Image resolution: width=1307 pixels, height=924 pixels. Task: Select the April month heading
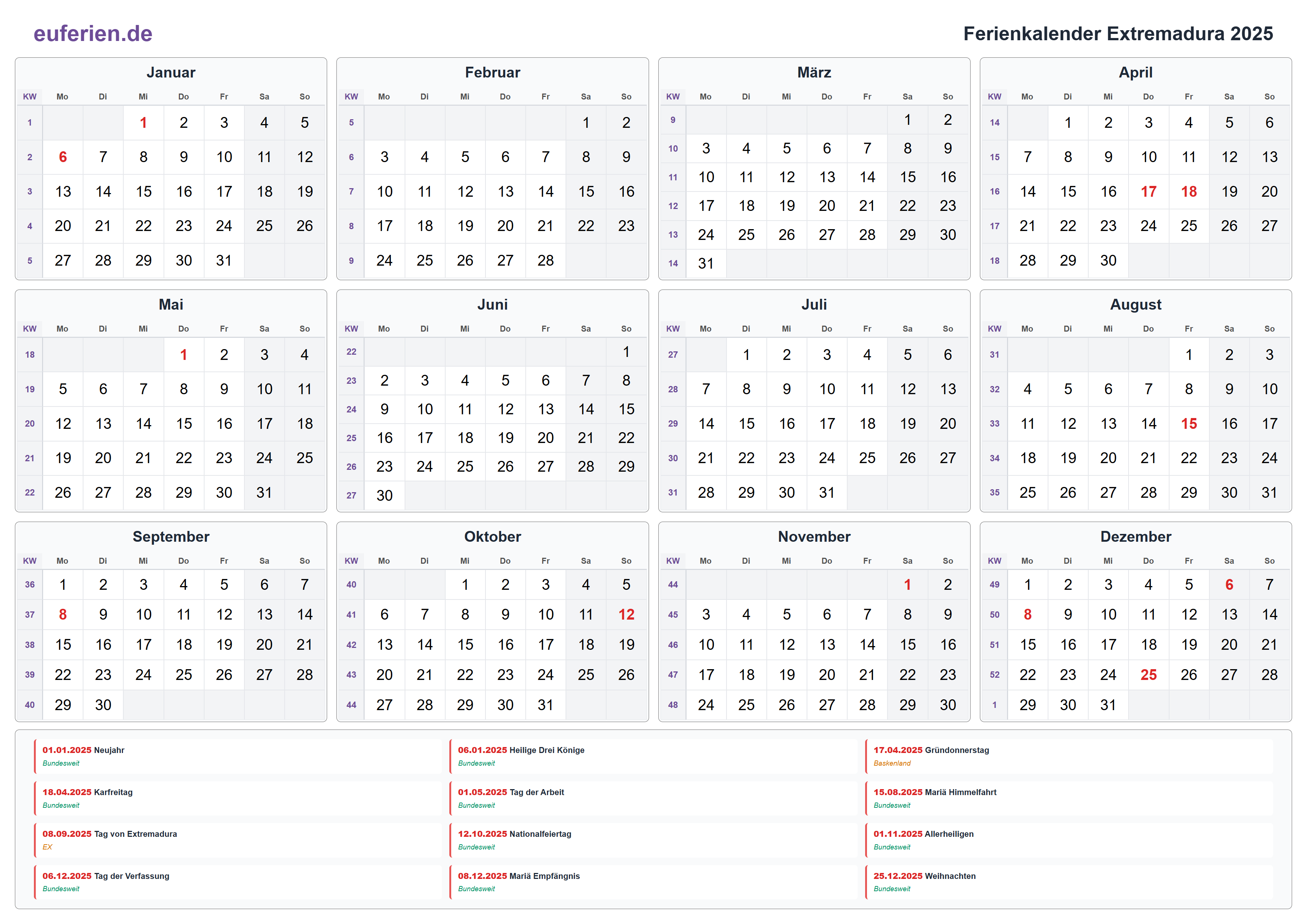tap(1136, 72)
